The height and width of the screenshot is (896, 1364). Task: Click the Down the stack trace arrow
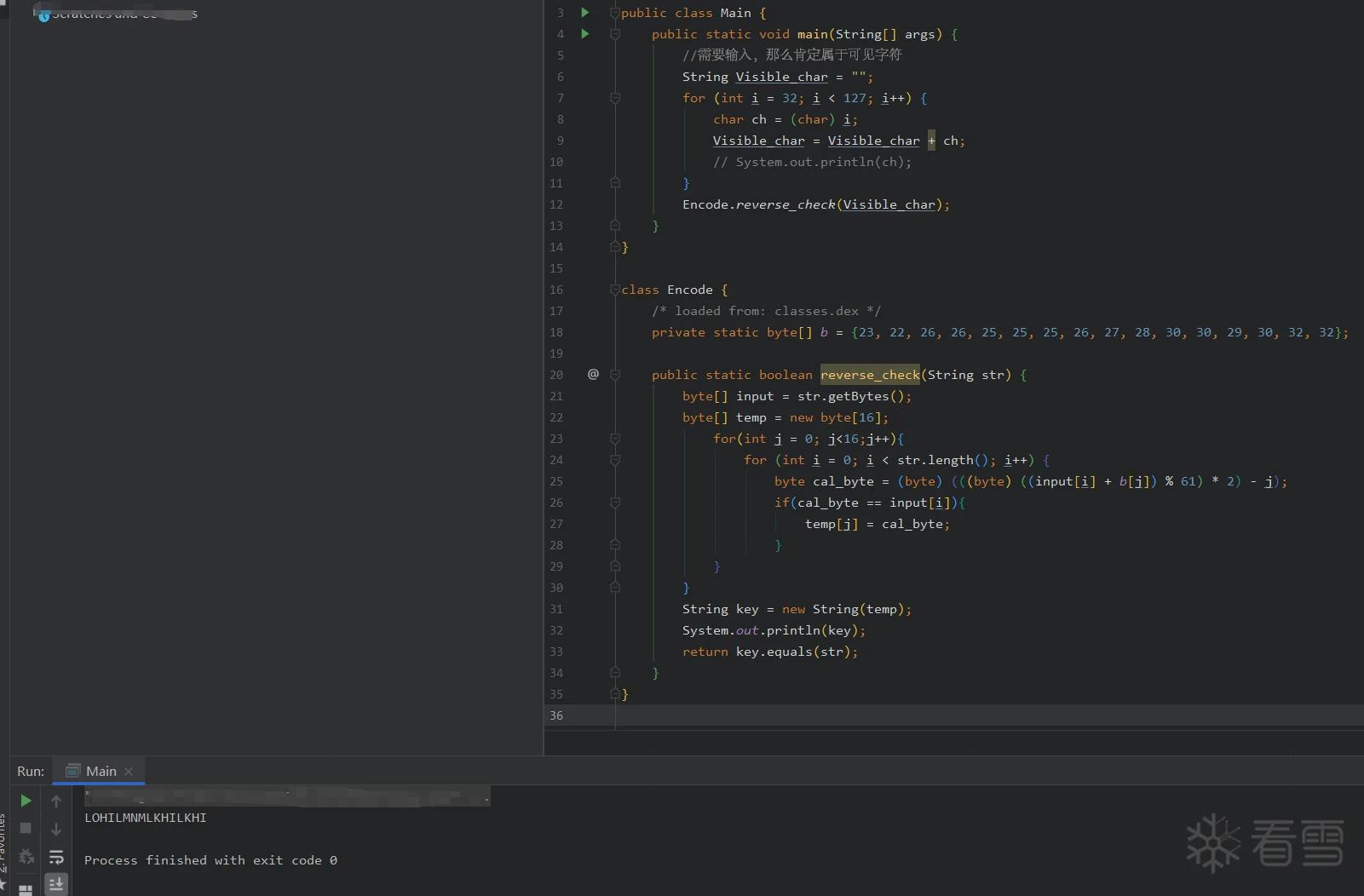pos(56,829)
